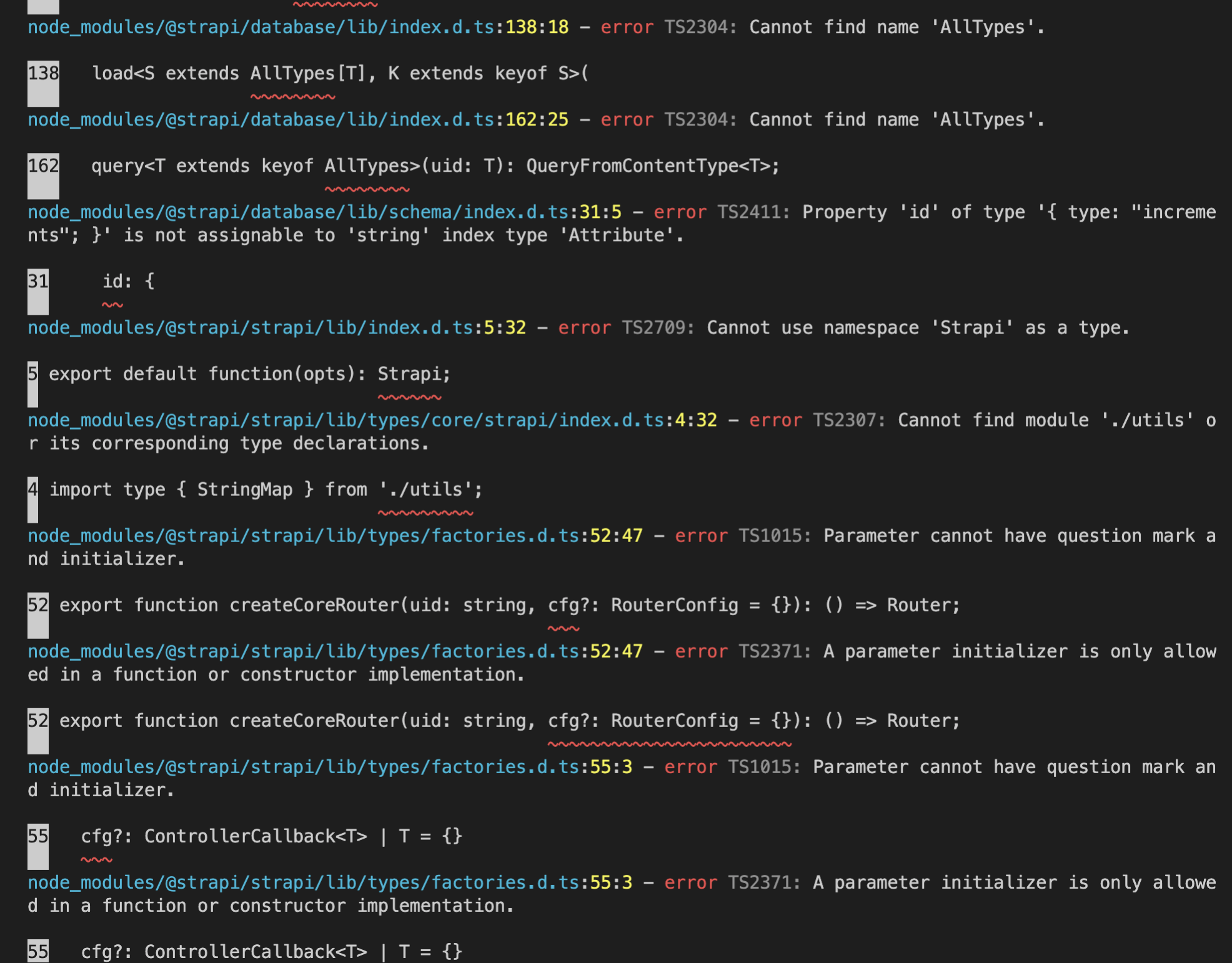This screenshot has height=963, width=1232.
Task: Open the factories.d.ts:55:3 link with error TS2371
Action: click(x=330, y=882)
